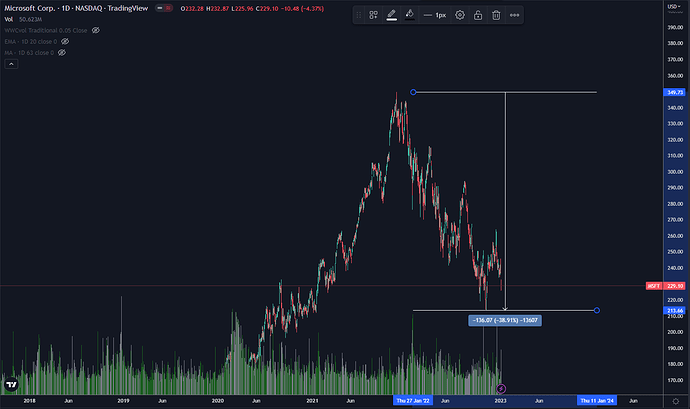
Task: Click the EMA 1D 20 close 0 label
Action: point(31,41)
